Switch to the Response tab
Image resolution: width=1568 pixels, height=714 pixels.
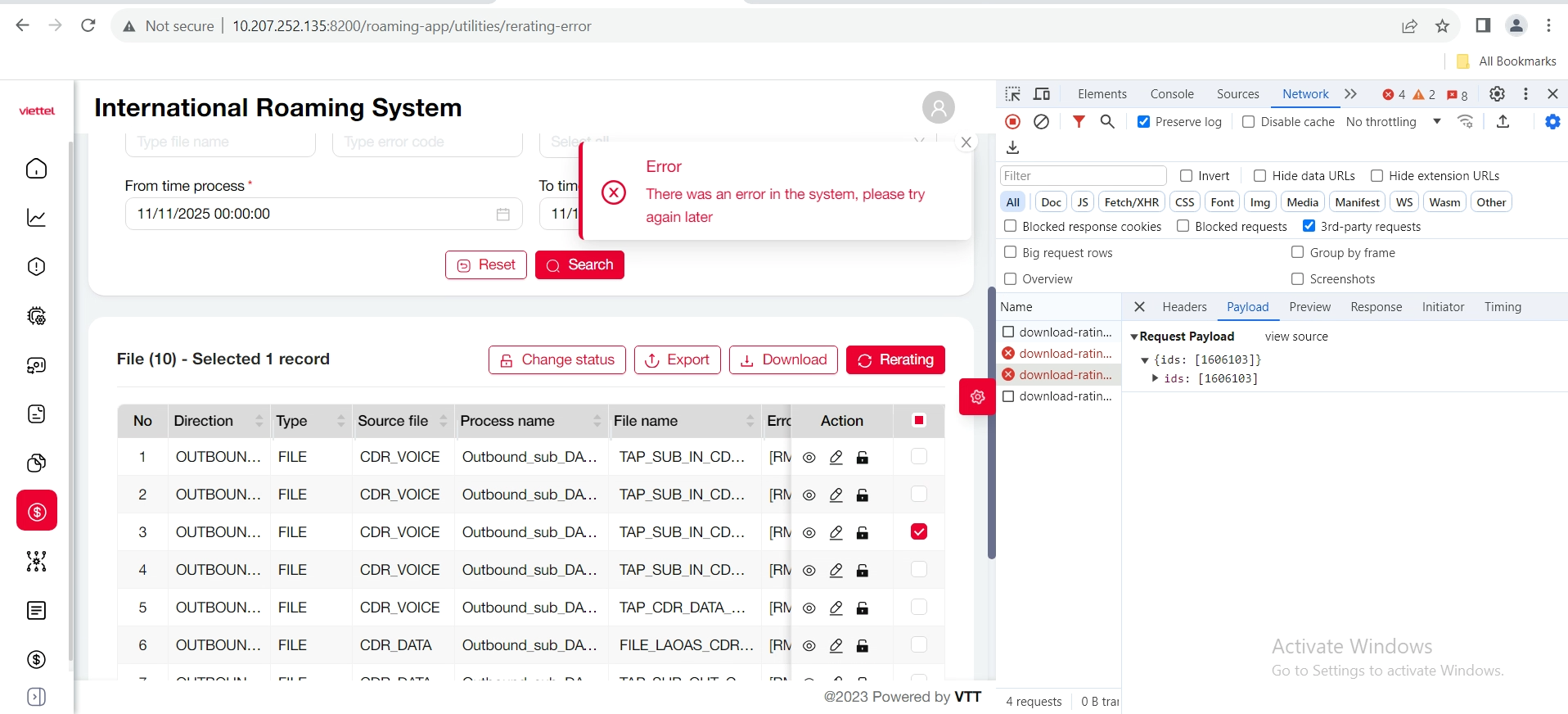click(x=1376, y=307)
